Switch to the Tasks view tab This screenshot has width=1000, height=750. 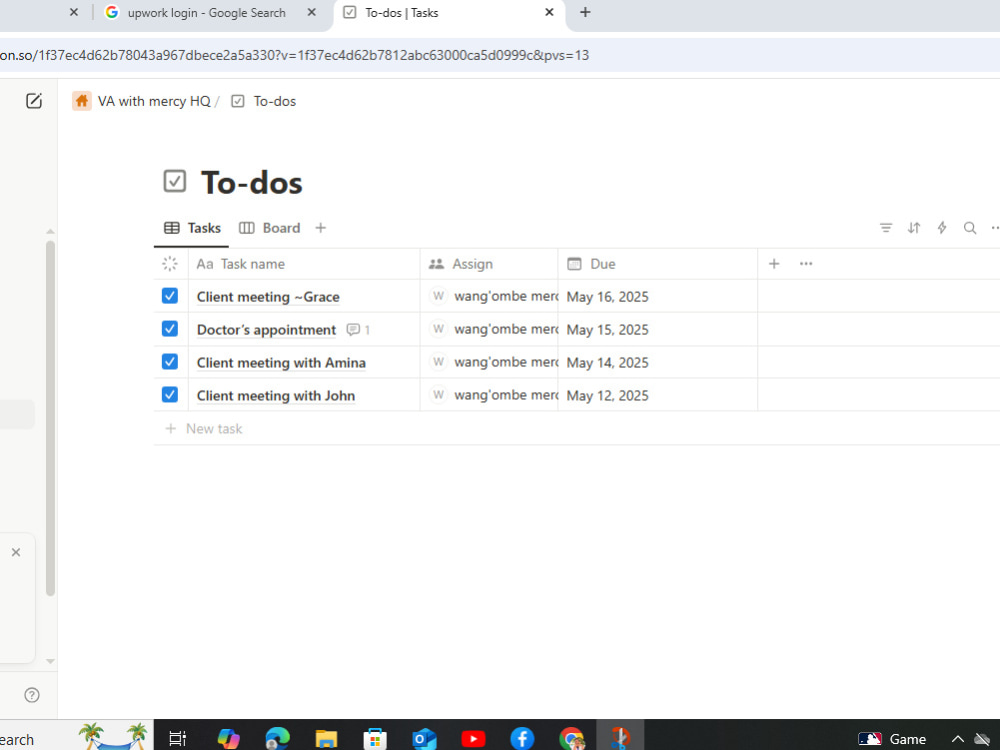(x=192, y=228)
